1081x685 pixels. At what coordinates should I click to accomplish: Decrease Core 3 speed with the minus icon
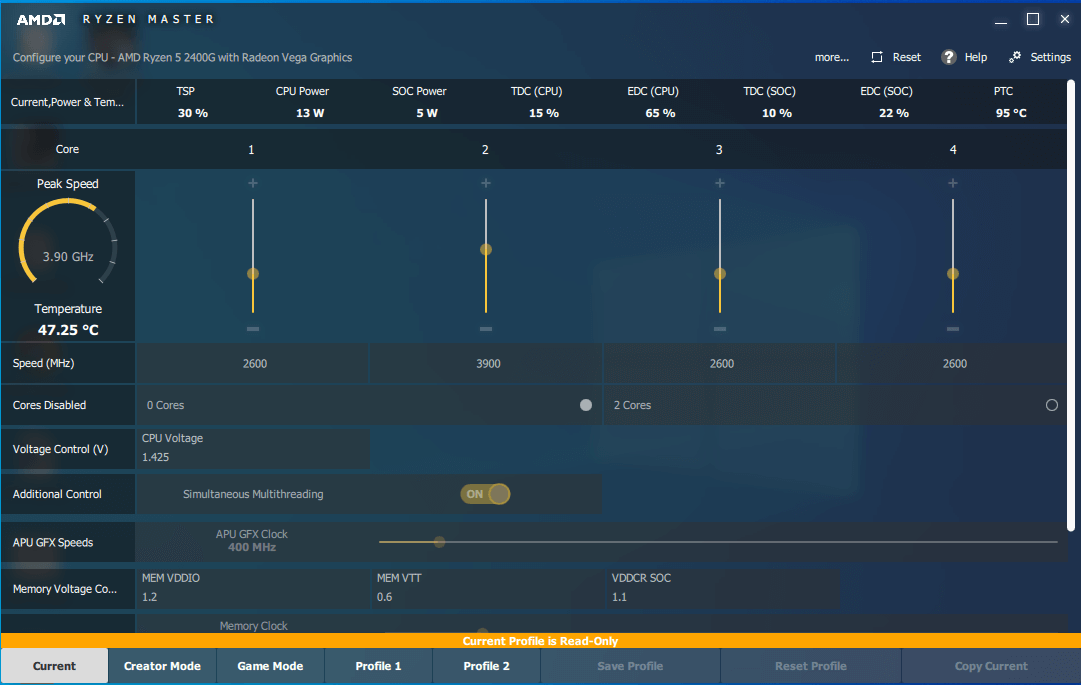(719, 327)
